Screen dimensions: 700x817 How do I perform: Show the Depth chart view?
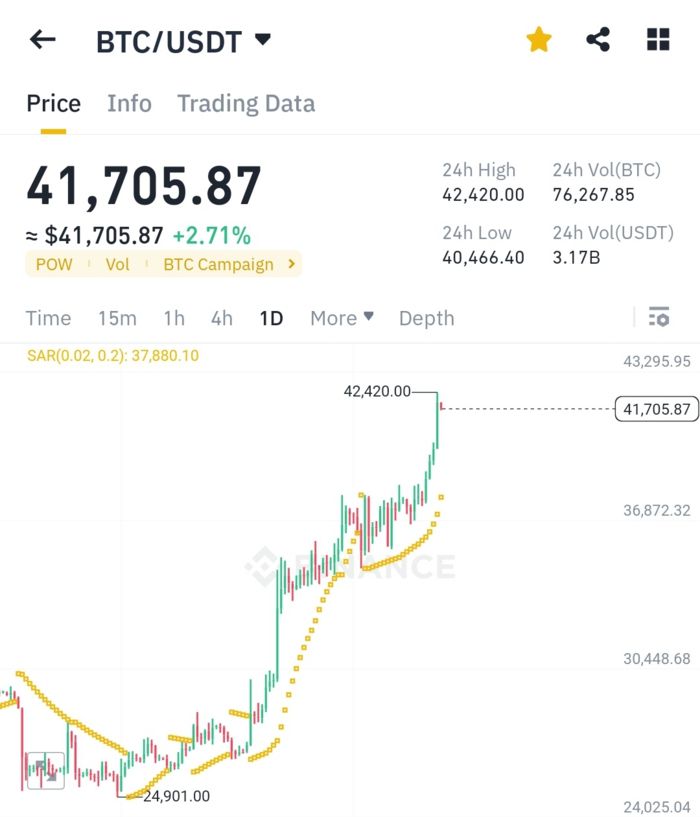[x=426, y=318]
